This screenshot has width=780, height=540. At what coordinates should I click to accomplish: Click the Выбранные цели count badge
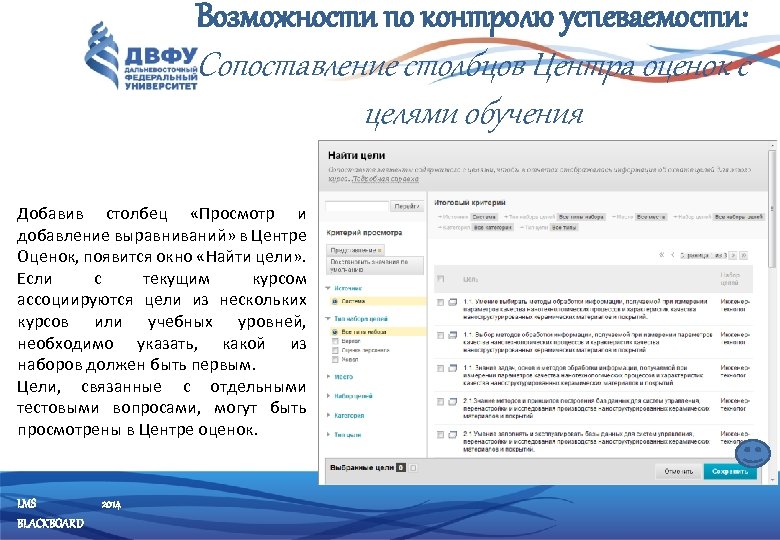coord(400,467)
